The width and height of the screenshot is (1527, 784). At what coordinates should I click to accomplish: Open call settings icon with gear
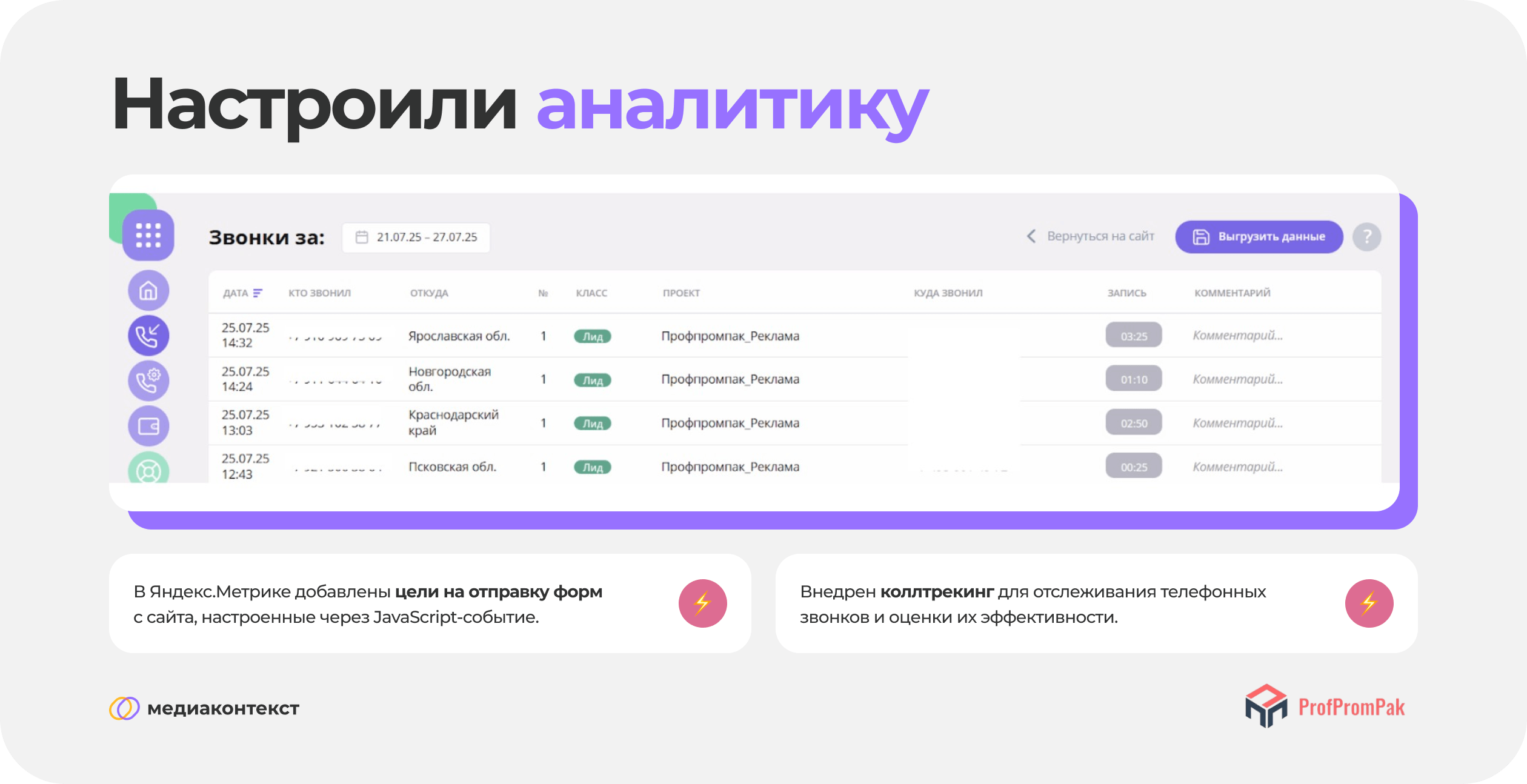click(148, 380)
